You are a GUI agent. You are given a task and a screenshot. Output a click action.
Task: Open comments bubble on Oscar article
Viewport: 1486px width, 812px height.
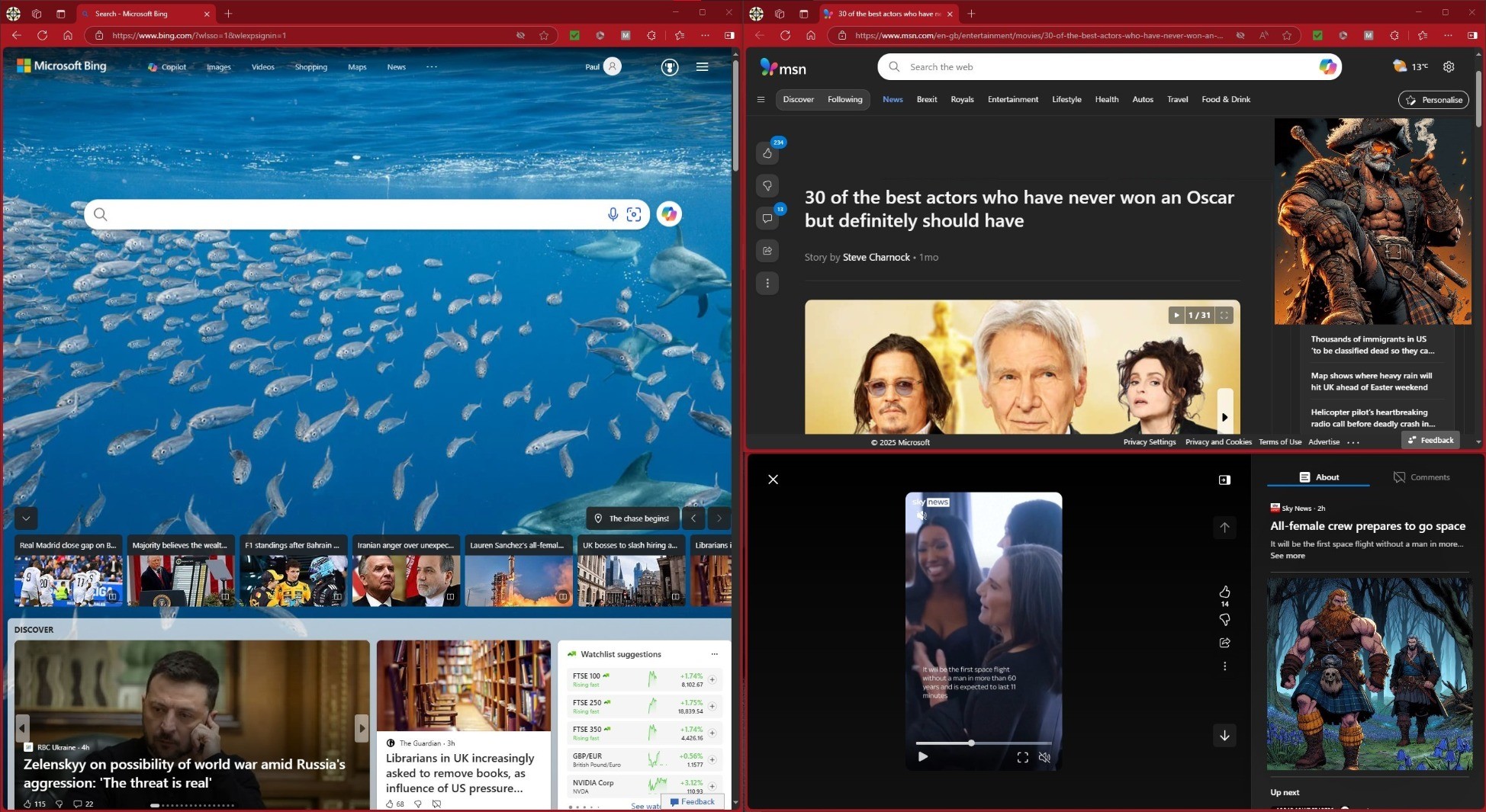(x=767, y=218)
